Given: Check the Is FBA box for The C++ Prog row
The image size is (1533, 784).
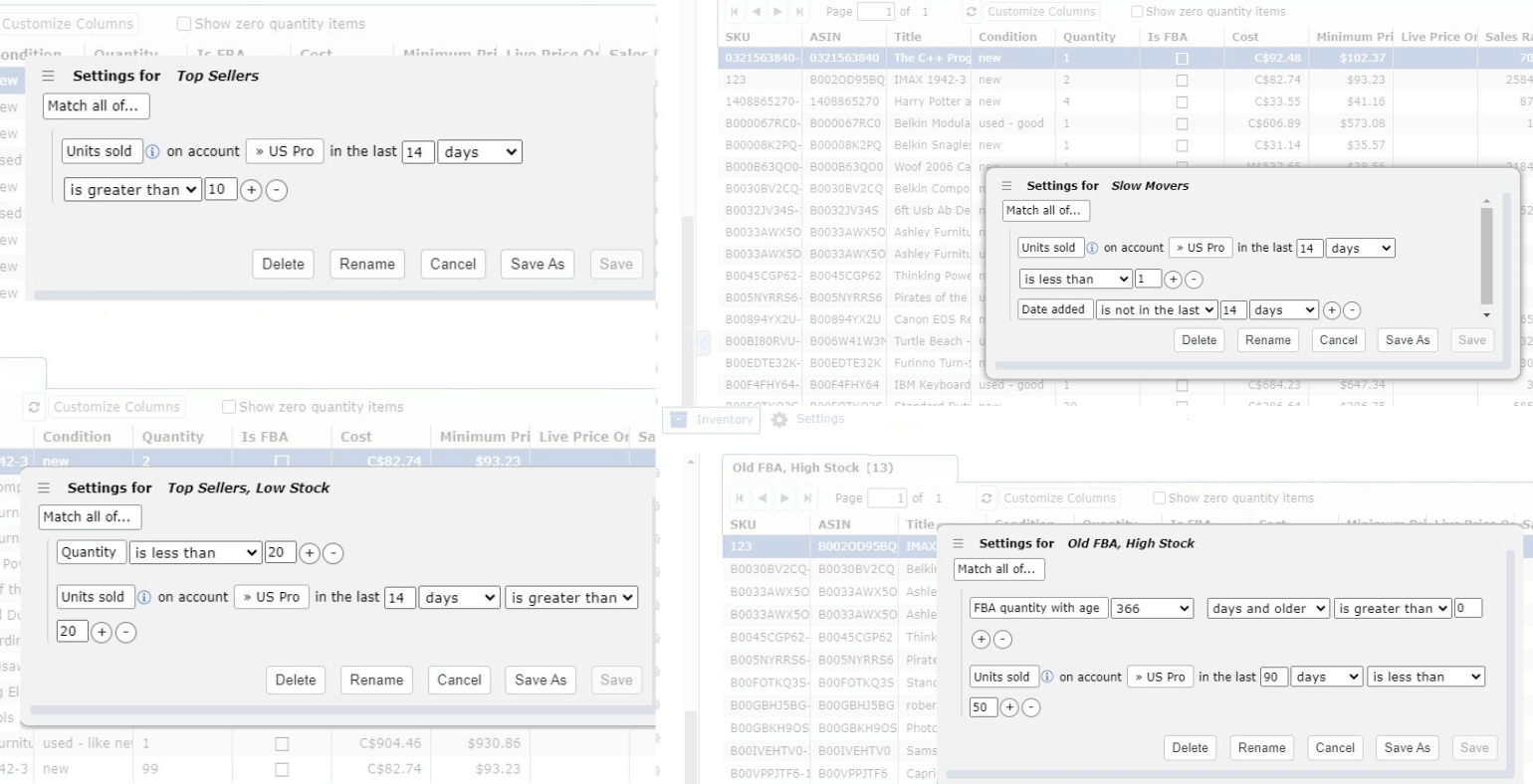Looking at the screenshot, I should point(1182,59).
